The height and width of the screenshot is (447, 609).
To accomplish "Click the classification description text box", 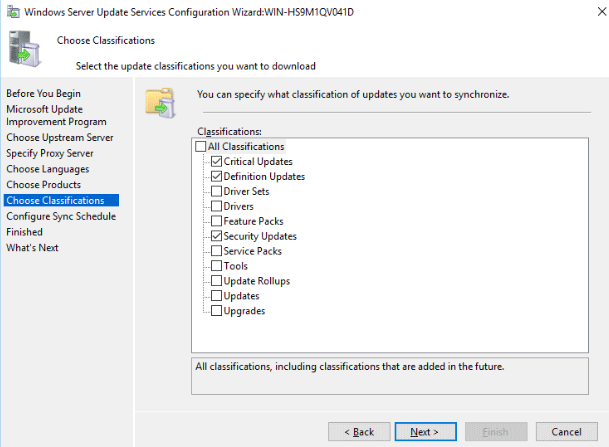I will [x=390, y=376].
